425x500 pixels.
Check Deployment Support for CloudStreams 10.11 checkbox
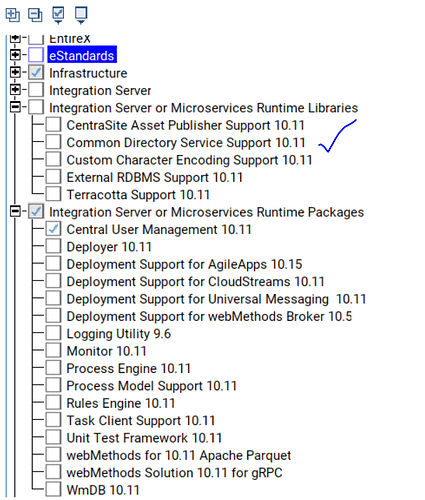coord(53,281)
